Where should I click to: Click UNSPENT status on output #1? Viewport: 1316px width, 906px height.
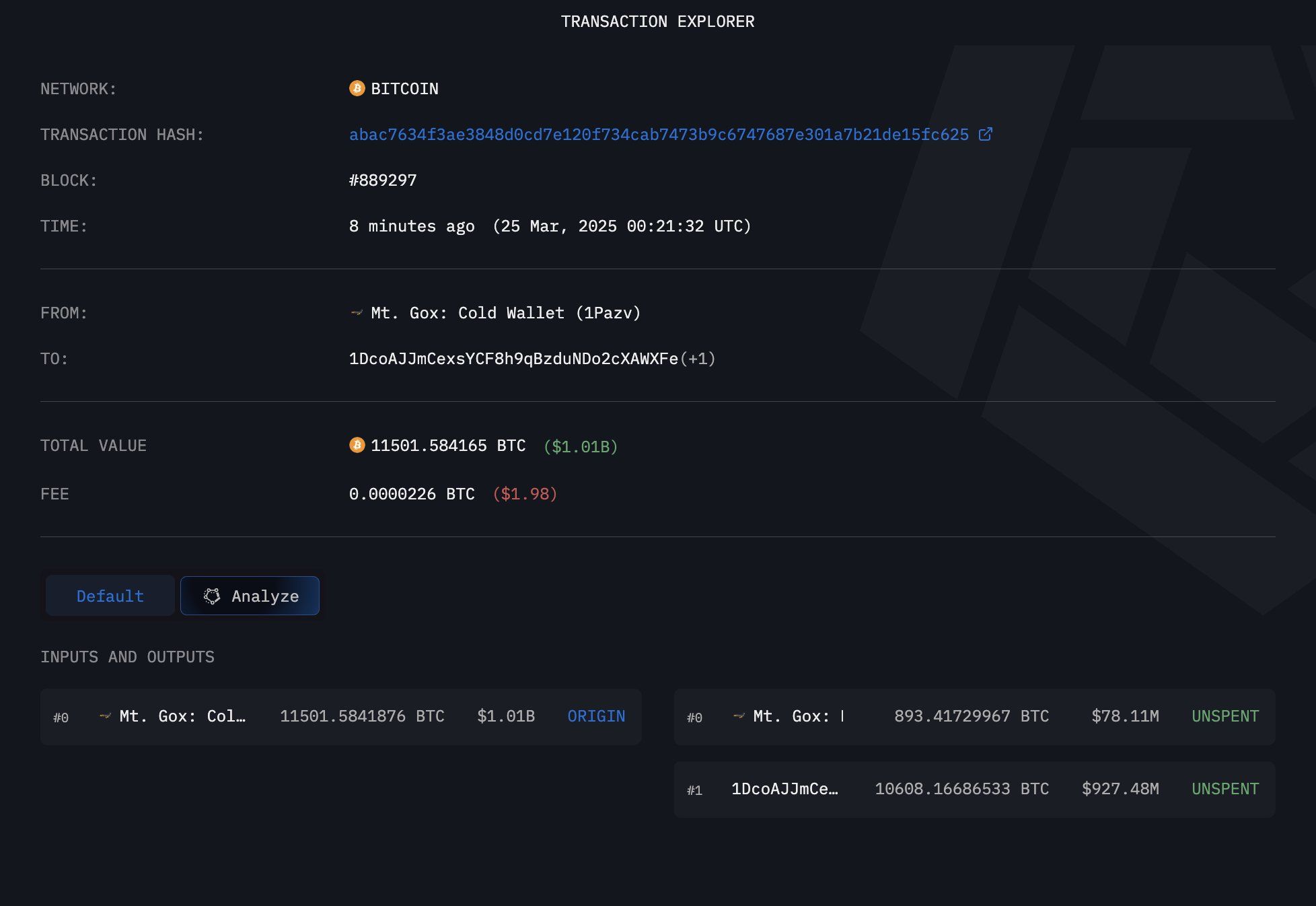[x=1224, y=789]
